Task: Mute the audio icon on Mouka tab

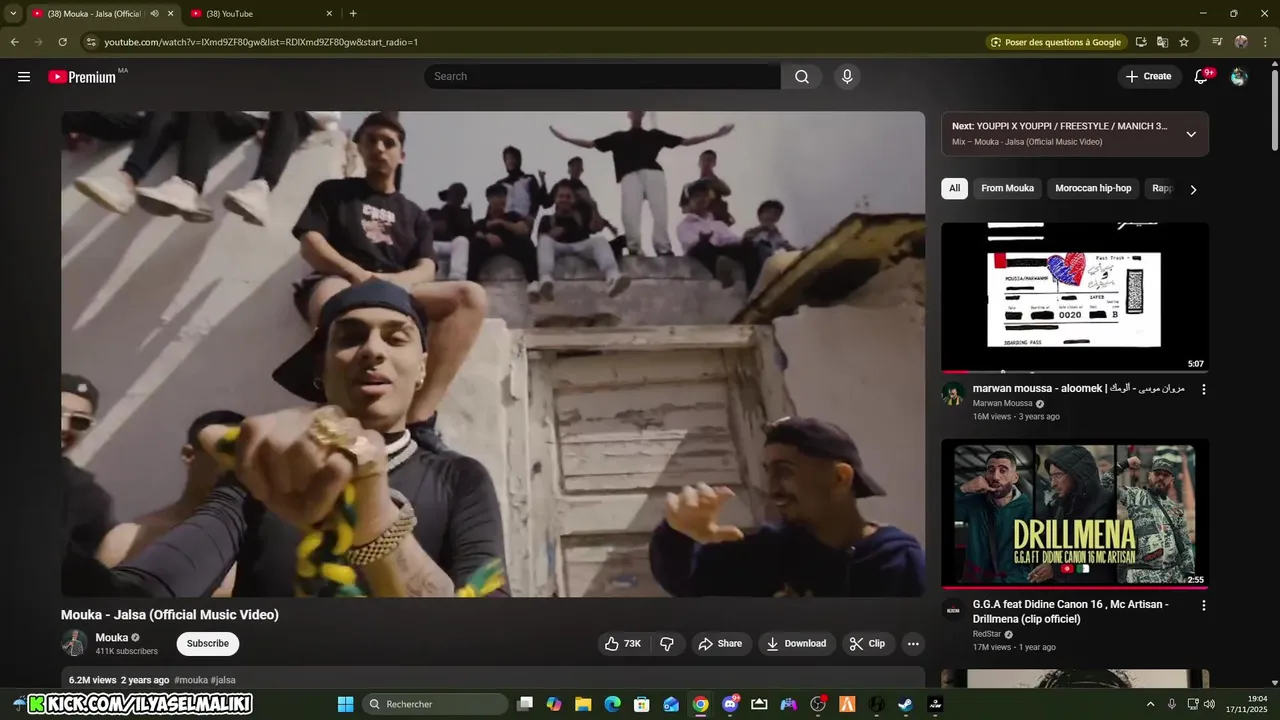Action: tap(154, 13)
